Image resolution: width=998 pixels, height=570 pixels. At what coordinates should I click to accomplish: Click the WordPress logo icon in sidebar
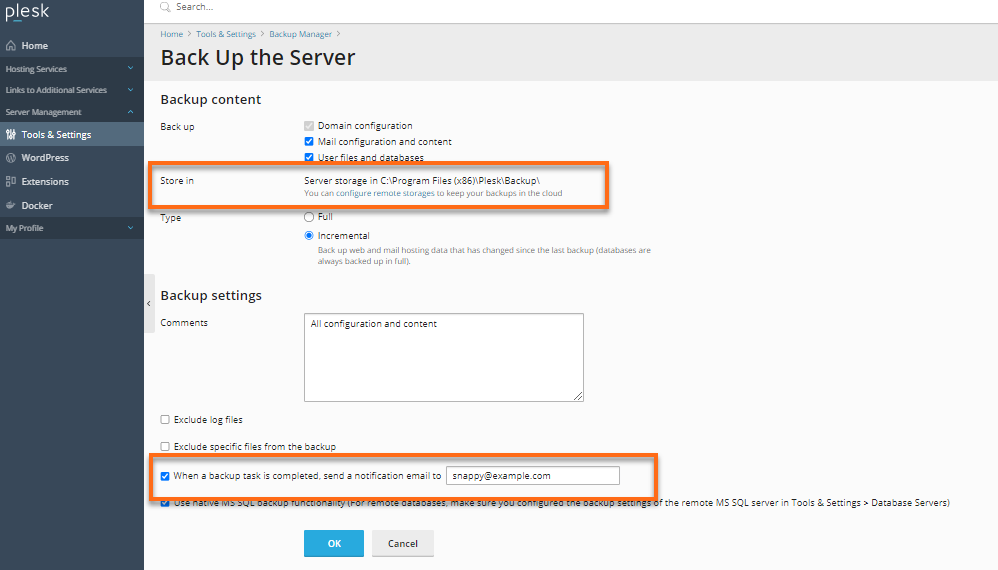[x=11, y=158]
